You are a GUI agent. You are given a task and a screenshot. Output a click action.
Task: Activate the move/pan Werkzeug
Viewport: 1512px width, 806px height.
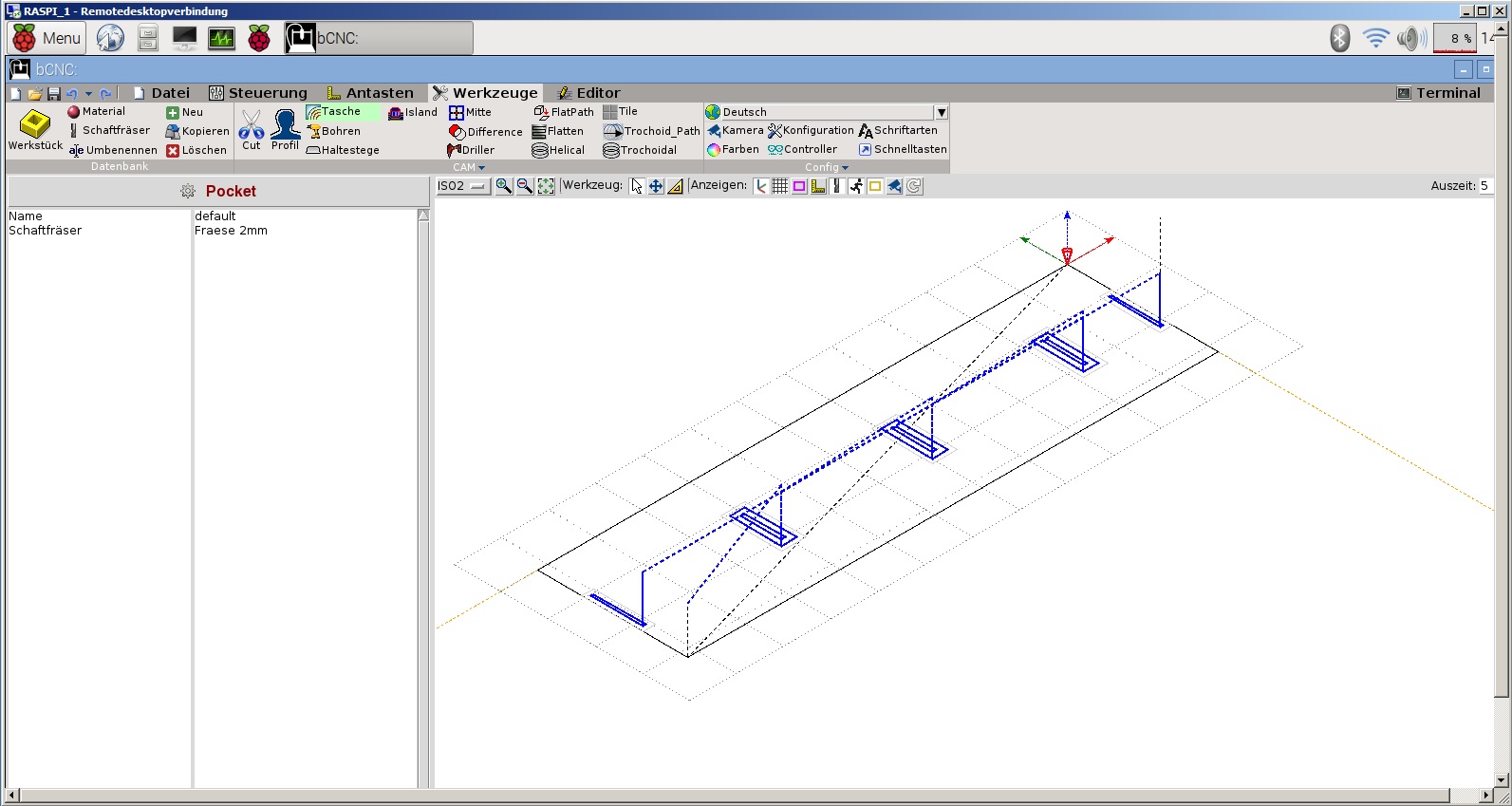tap(656, 186)
